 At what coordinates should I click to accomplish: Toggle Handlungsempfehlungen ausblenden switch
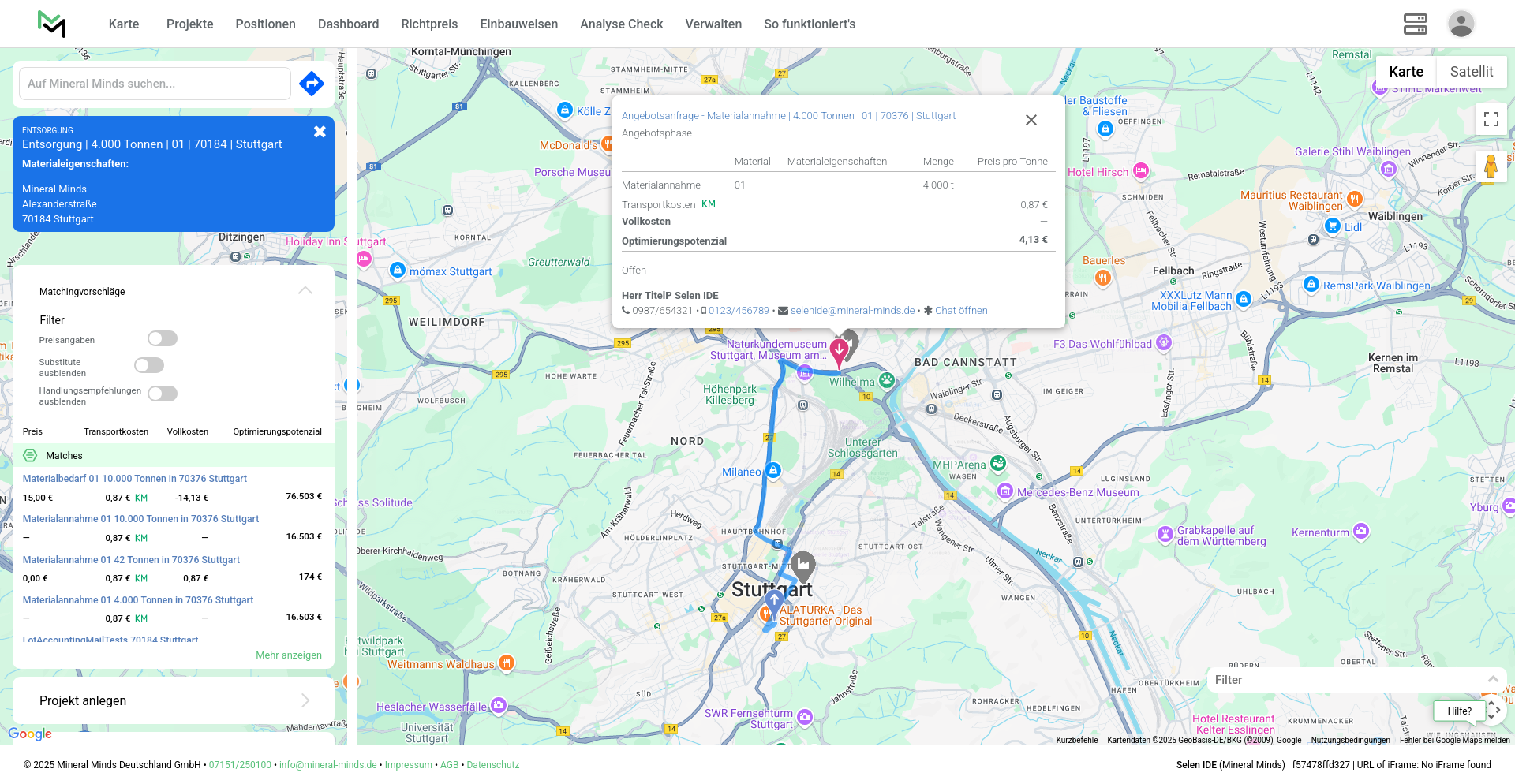click(x=163, y=394)
